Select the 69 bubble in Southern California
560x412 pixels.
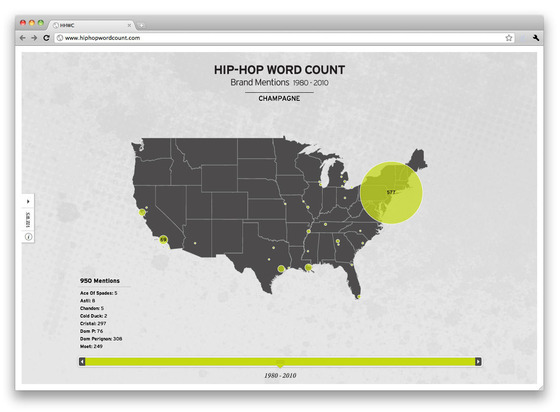pyautogui.click(x=163, y=240)
